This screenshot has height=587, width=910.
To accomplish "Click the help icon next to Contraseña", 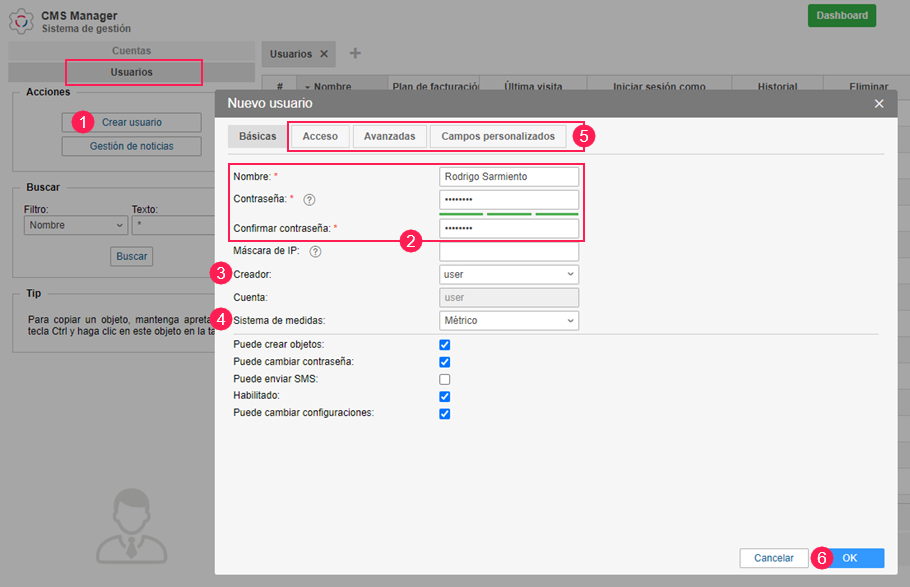I will point(309,200).
